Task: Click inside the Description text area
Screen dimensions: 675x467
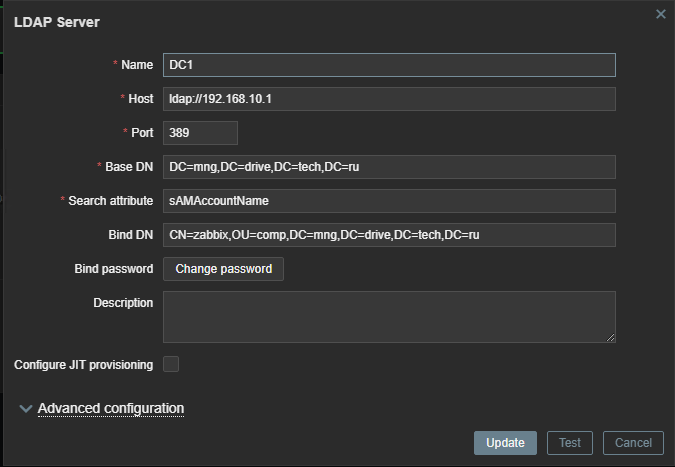Action: pyautogui.click(x=388, y=317)
